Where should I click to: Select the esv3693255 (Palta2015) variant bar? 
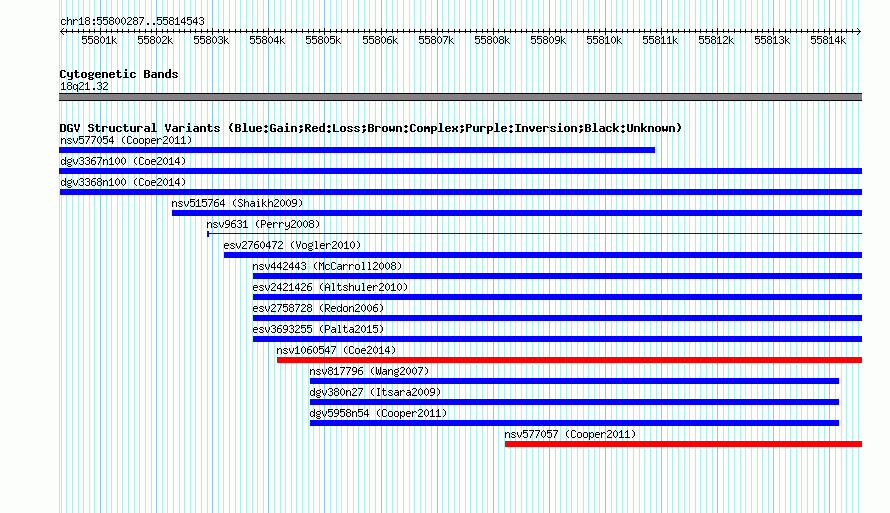pyautogui.click(x=557, y=339)
